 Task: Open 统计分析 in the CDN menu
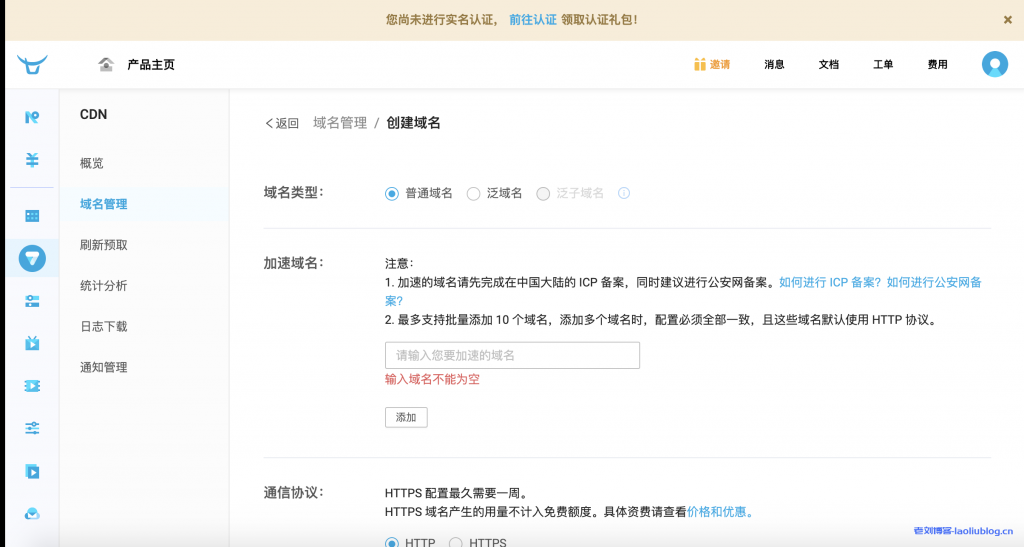(104, 286)
